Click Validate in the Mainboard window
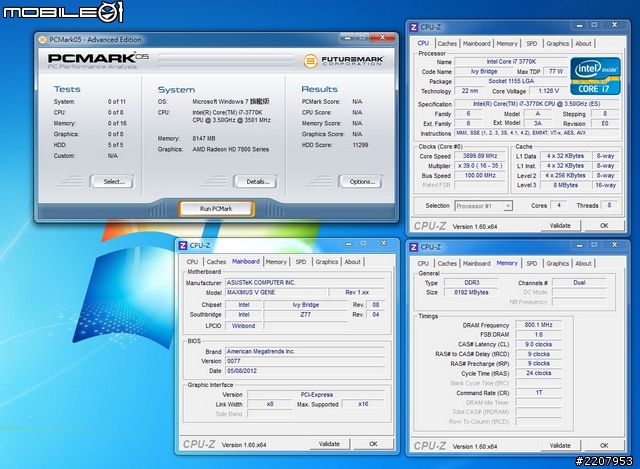This screenshot has width=640, height=469. point(329,444)
